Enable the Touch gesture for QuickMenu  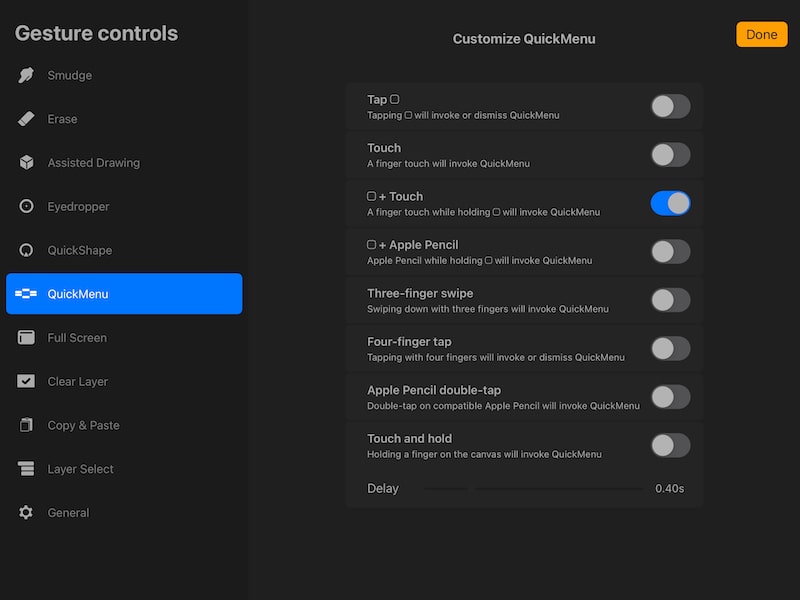click(x=670, y=155)
